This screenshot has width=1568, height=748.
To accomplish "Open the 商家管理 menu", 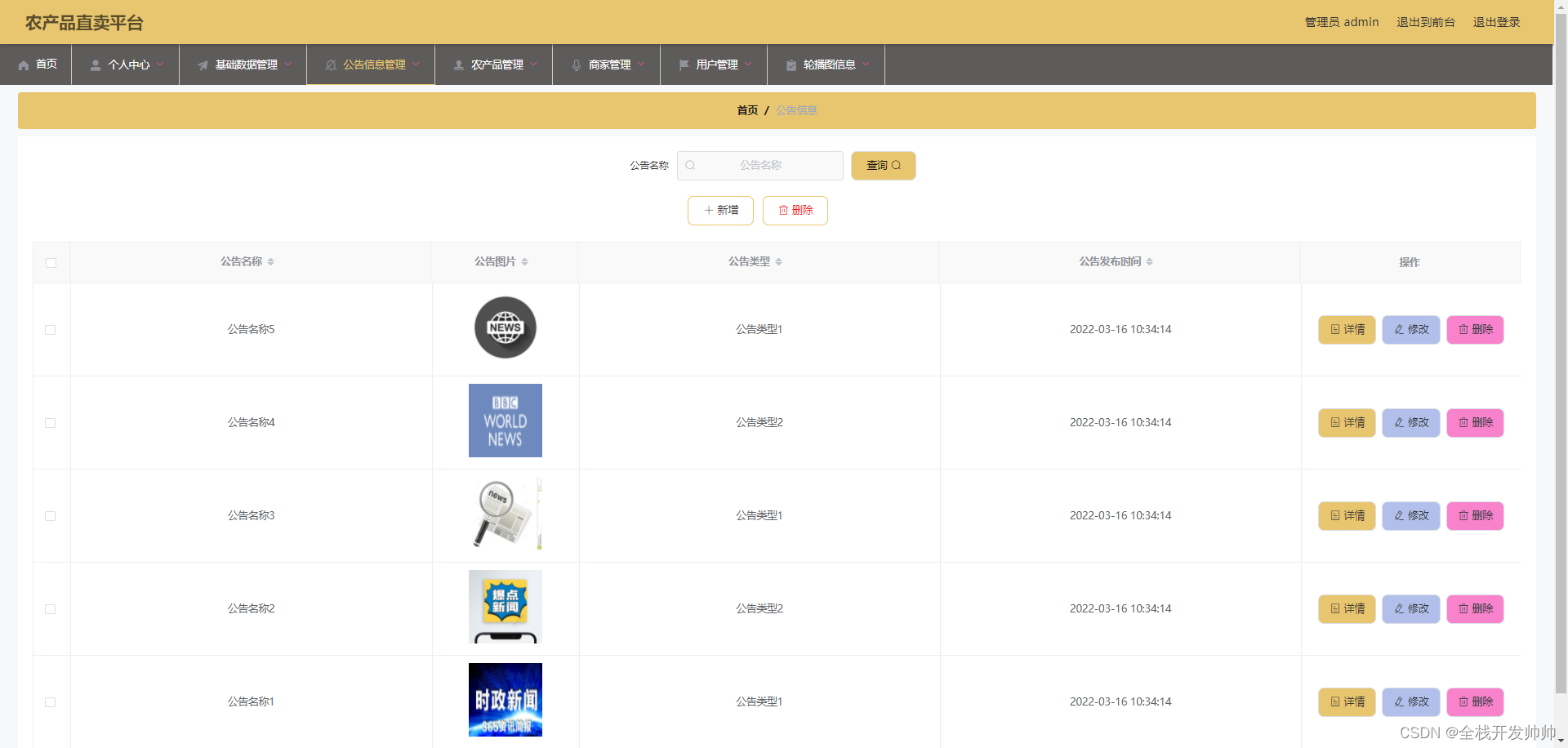I will pos(607,65).
